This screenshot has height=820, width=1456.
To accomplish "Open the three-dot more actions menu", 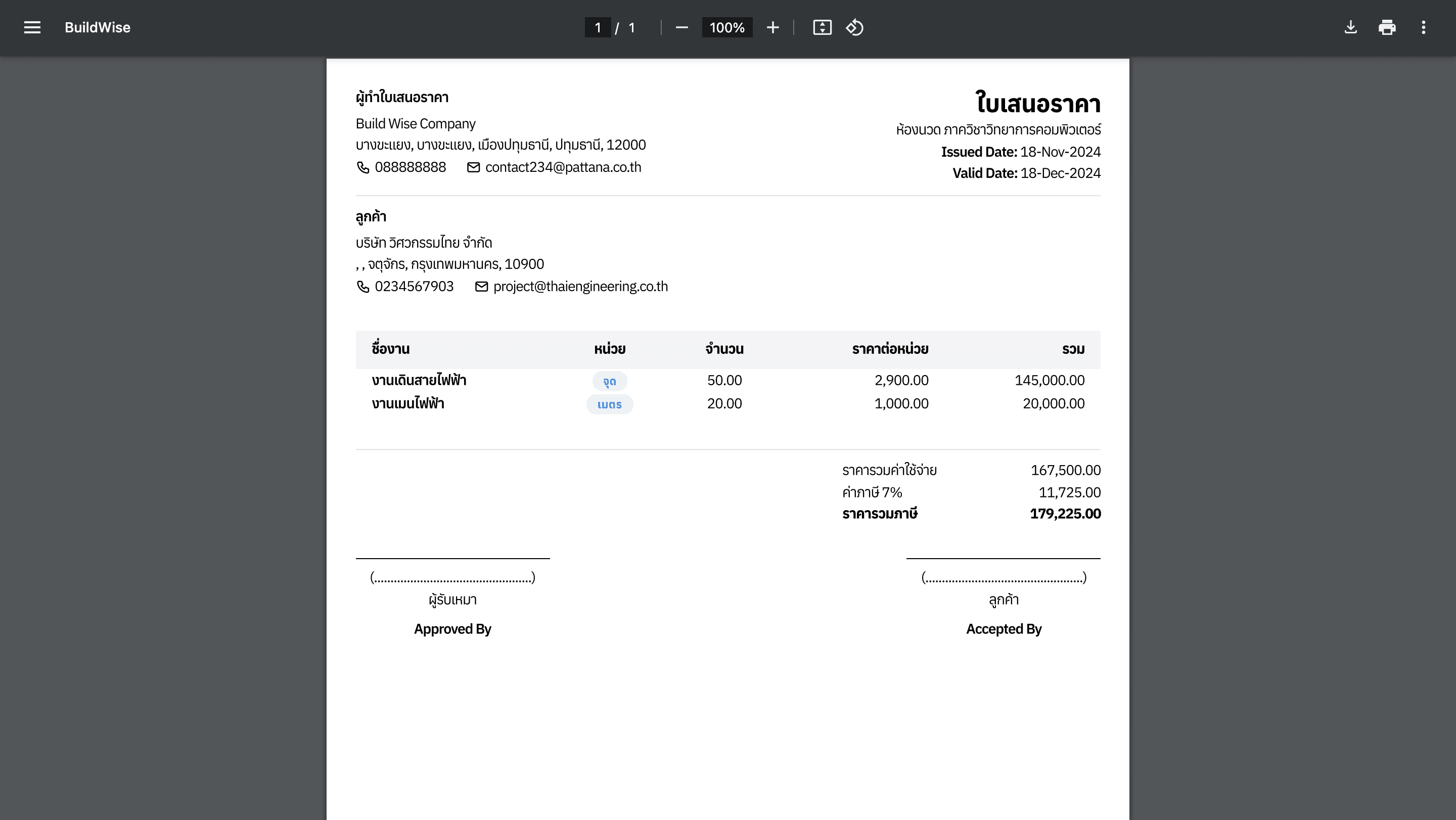I will [x=1423, y=27].
